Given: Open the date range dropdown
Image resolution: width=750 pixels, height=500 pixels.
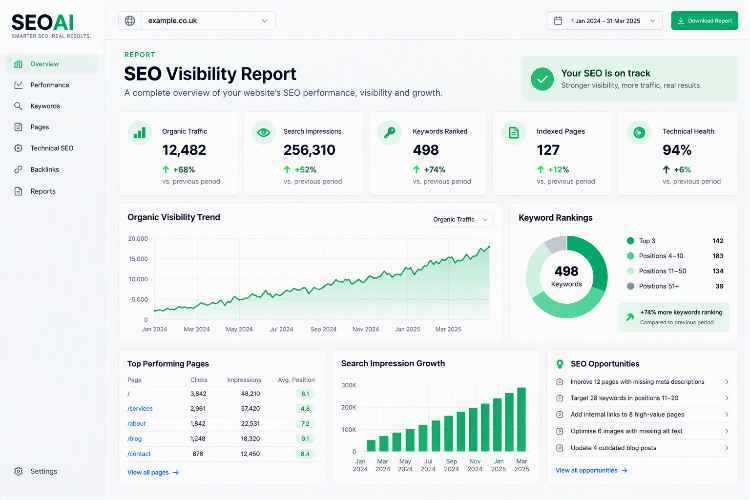Looking at the screenshot, I should coord(605,21).
